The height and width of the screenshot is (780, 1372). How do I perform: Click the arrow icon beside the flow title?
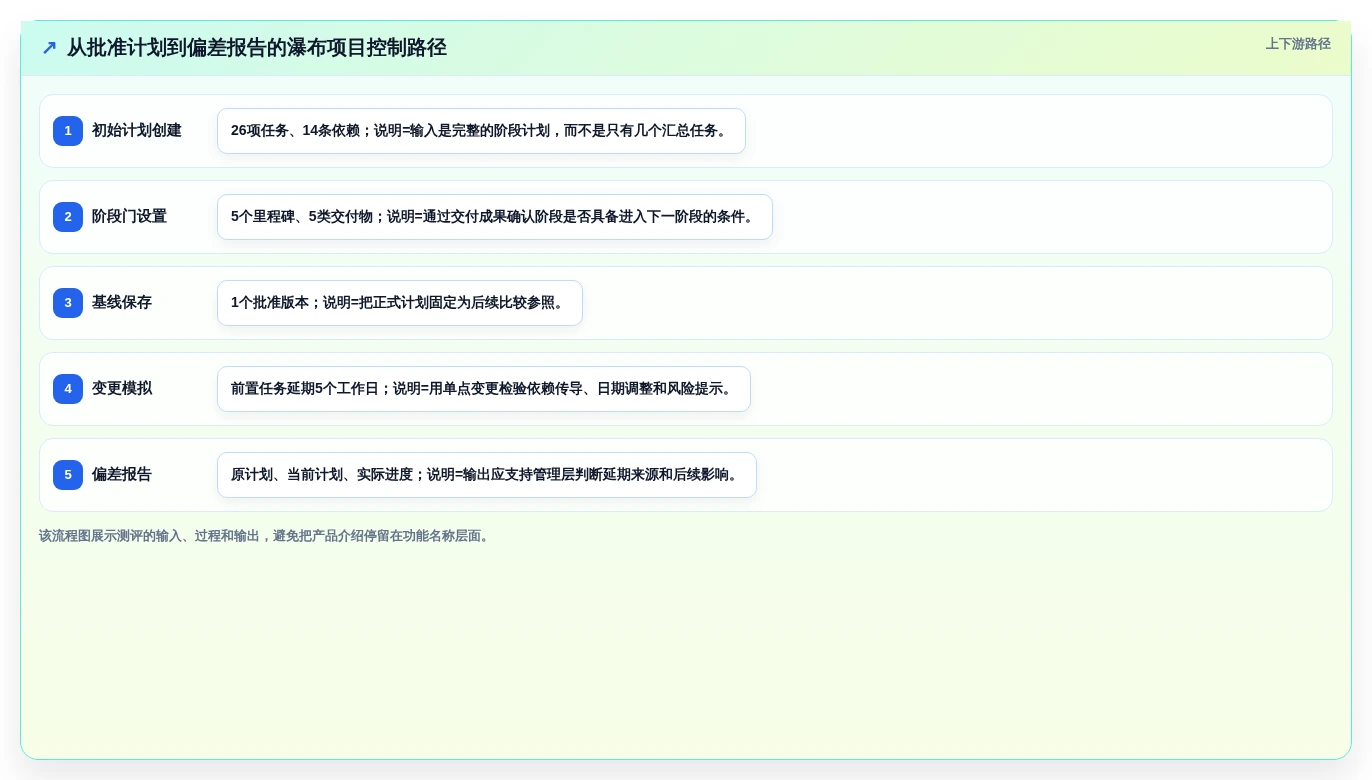[x=49, y=48]
